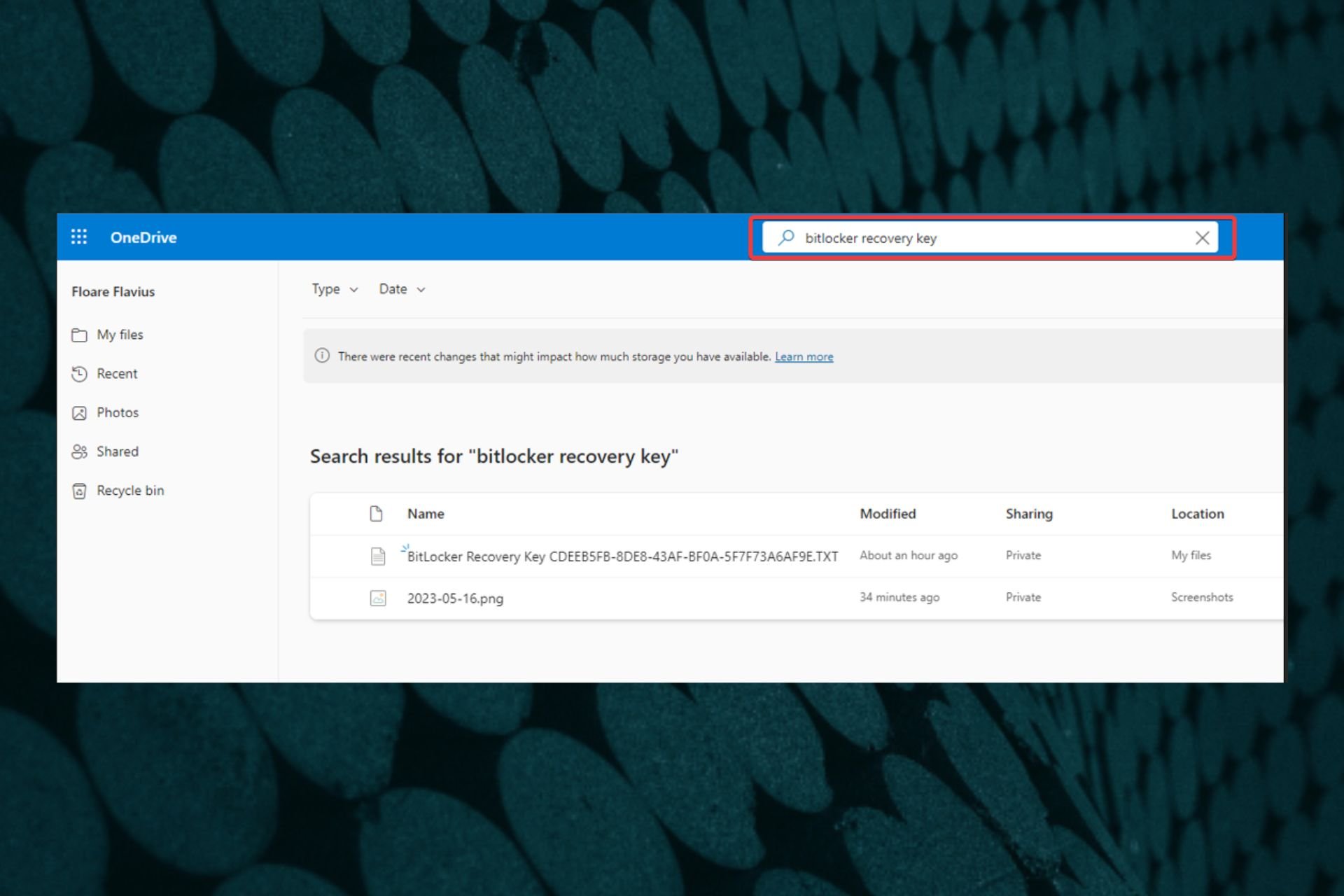Open the Date filter dropdown
The image size is (1344, 896).
point(402,289)
